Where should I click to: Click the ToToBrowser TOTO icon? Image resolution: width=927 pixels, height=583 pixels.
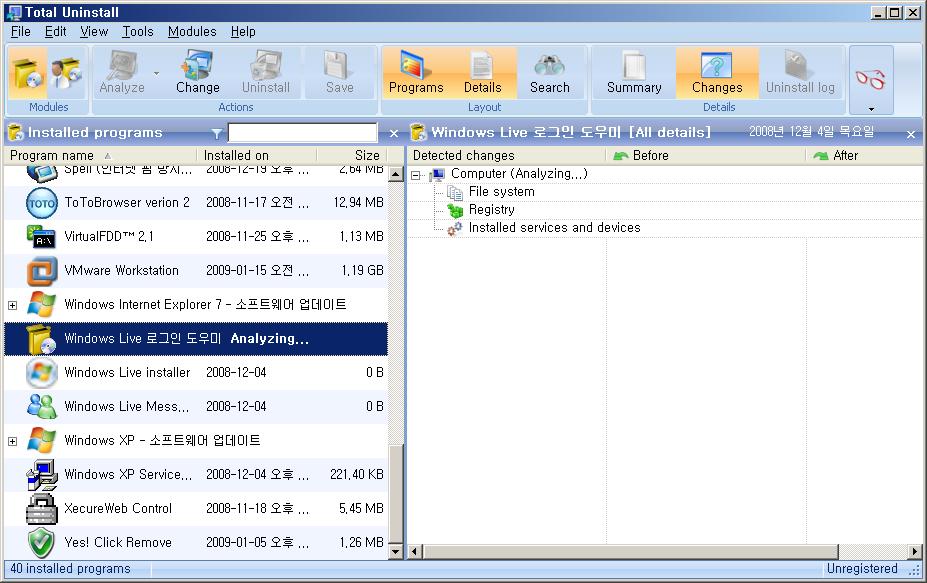(42, 203)
